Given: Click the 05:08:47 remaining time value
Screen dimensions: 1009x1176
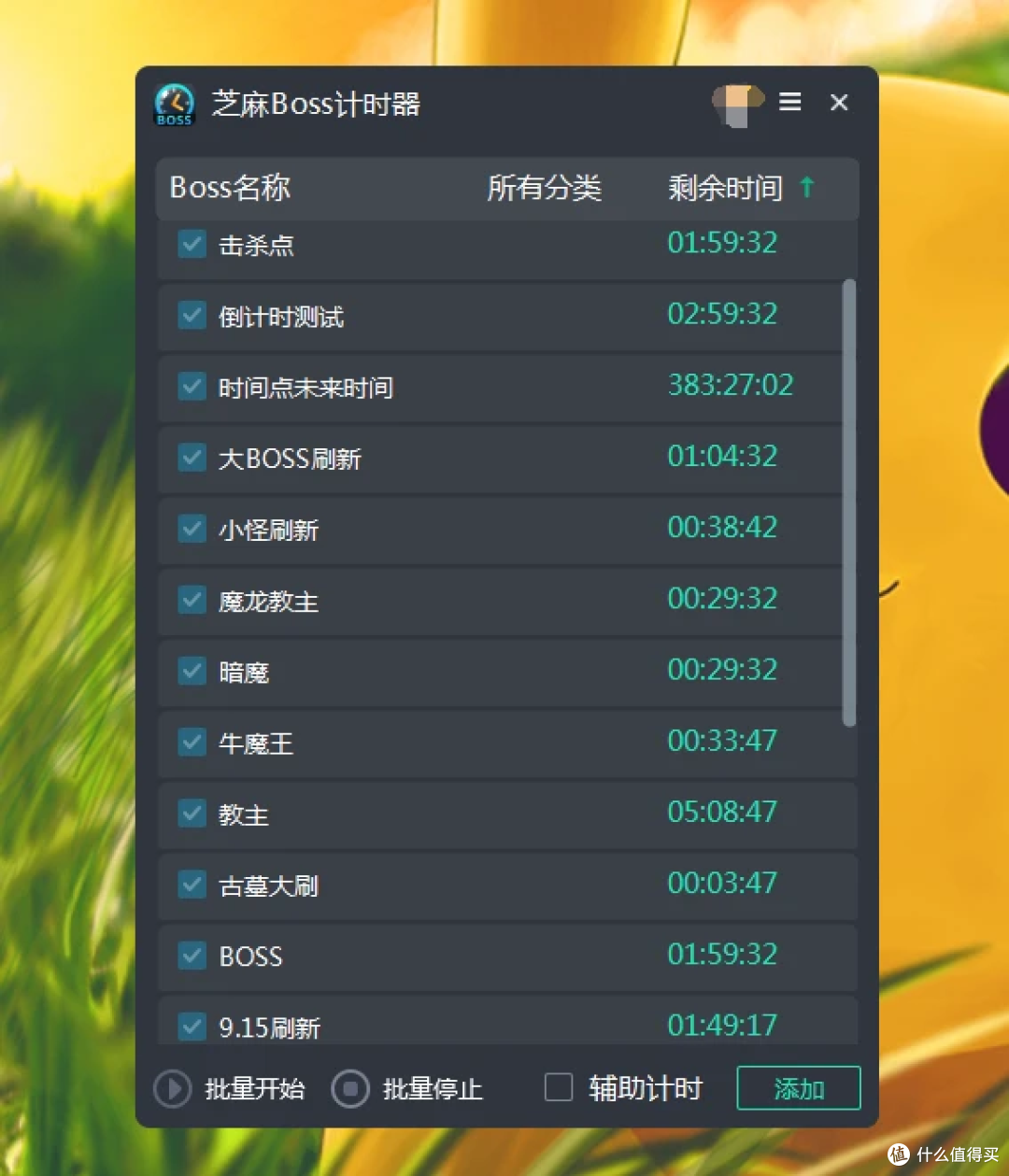Looking at the screenshot, I should coord(722,812).
